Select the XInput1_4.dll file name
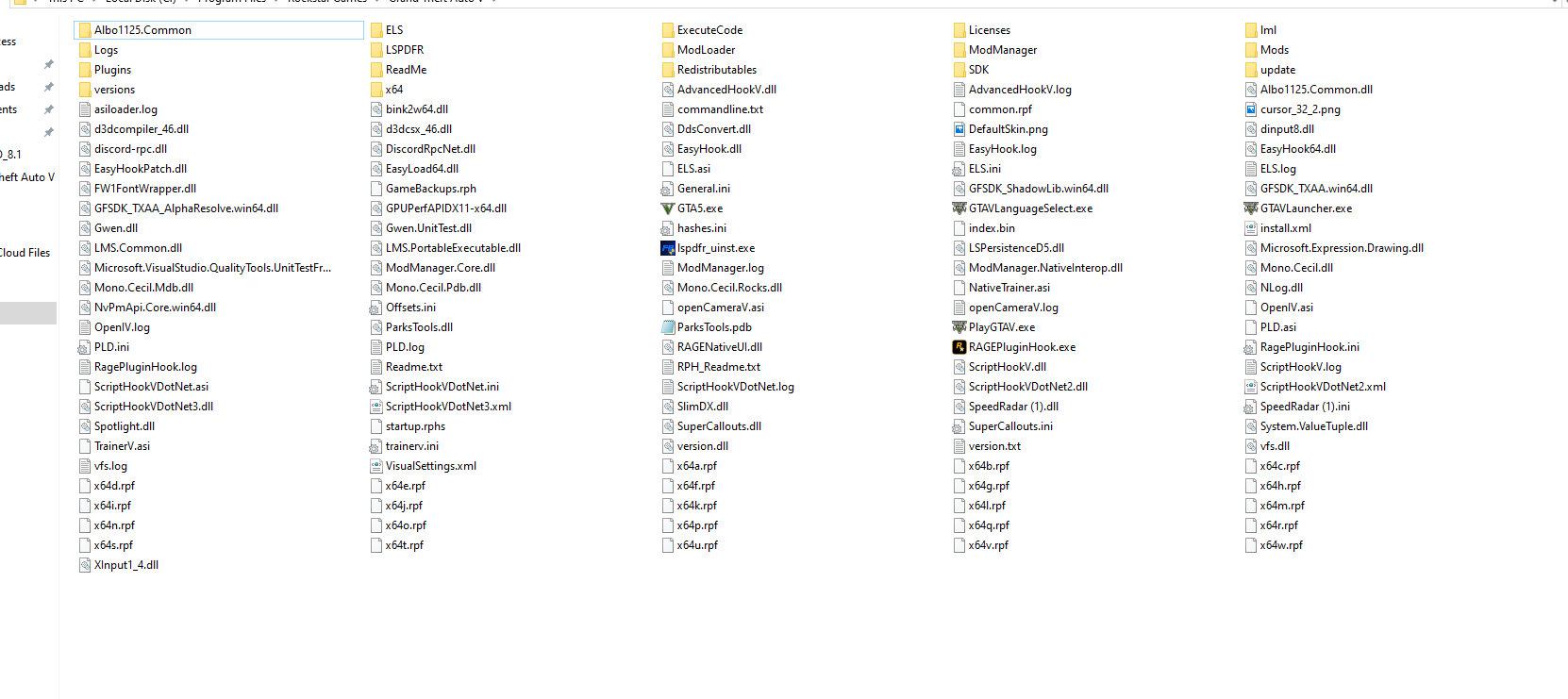Screen dimensions: 1568x699 coord(126,565)
